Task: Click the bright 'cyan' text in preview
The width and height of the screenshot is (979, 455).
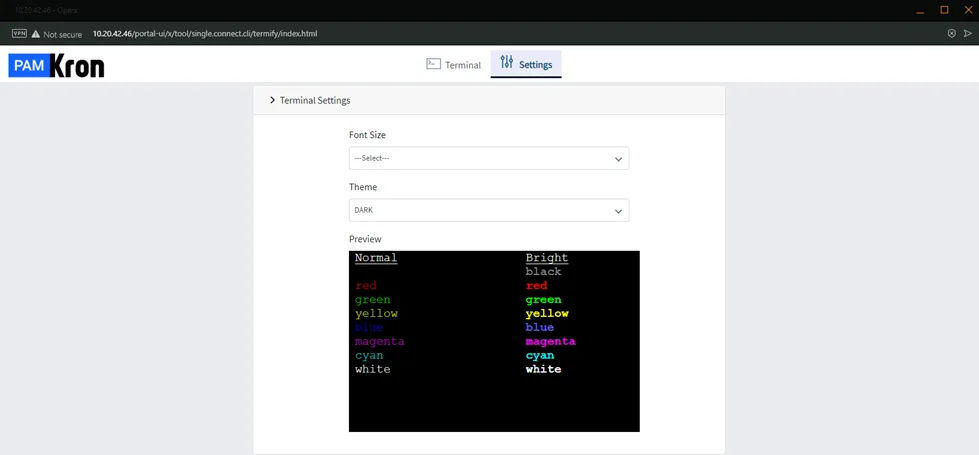Action: [x=540, y=355]
